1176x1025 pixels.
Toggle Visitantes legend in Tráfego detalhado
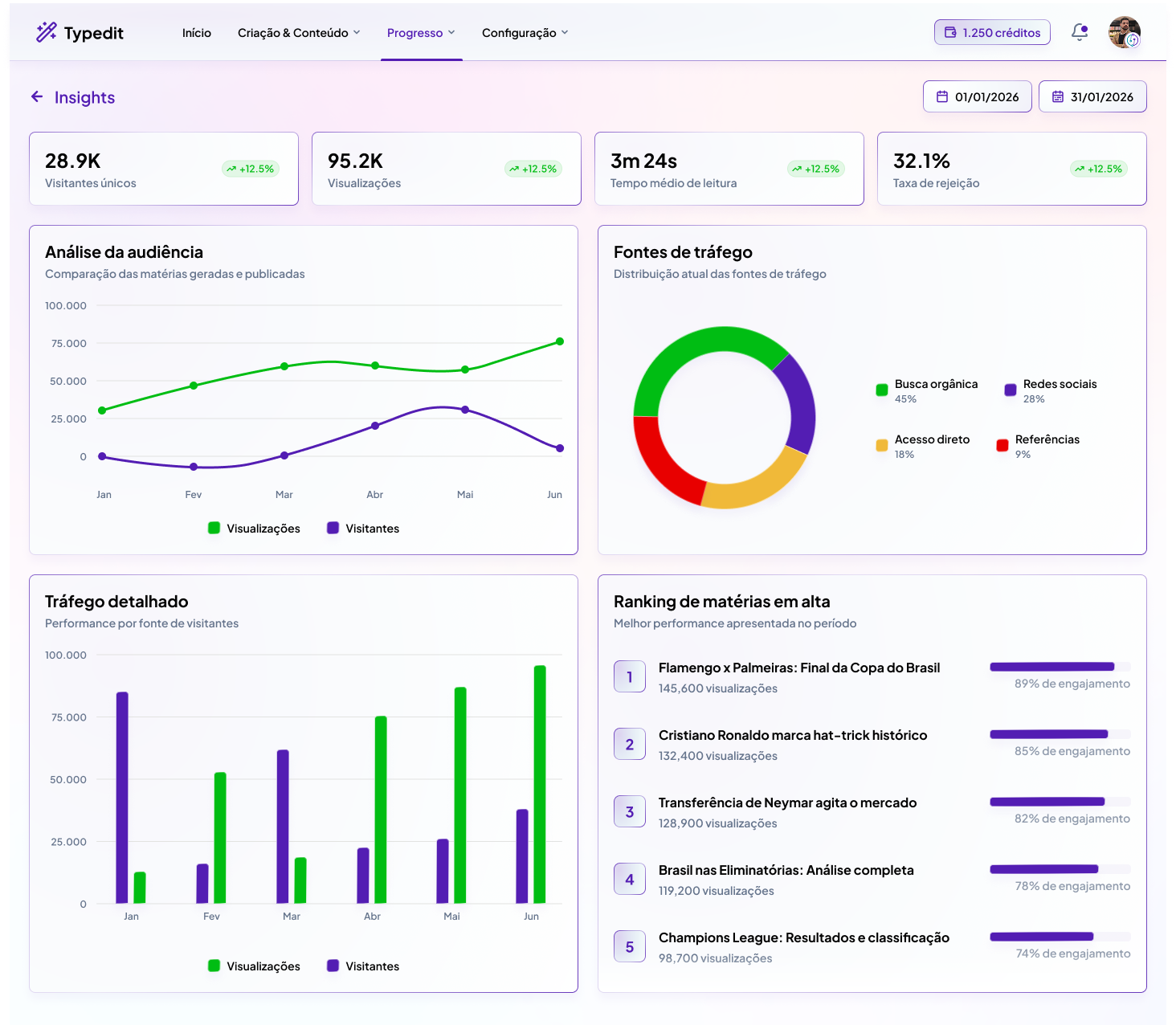pyautogui.click(x=363, y=966)
